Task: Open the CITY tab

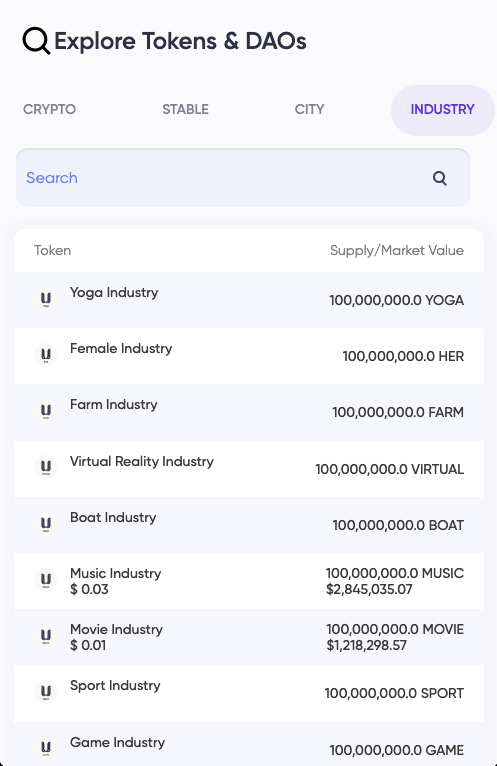Action: pos(309,109)
